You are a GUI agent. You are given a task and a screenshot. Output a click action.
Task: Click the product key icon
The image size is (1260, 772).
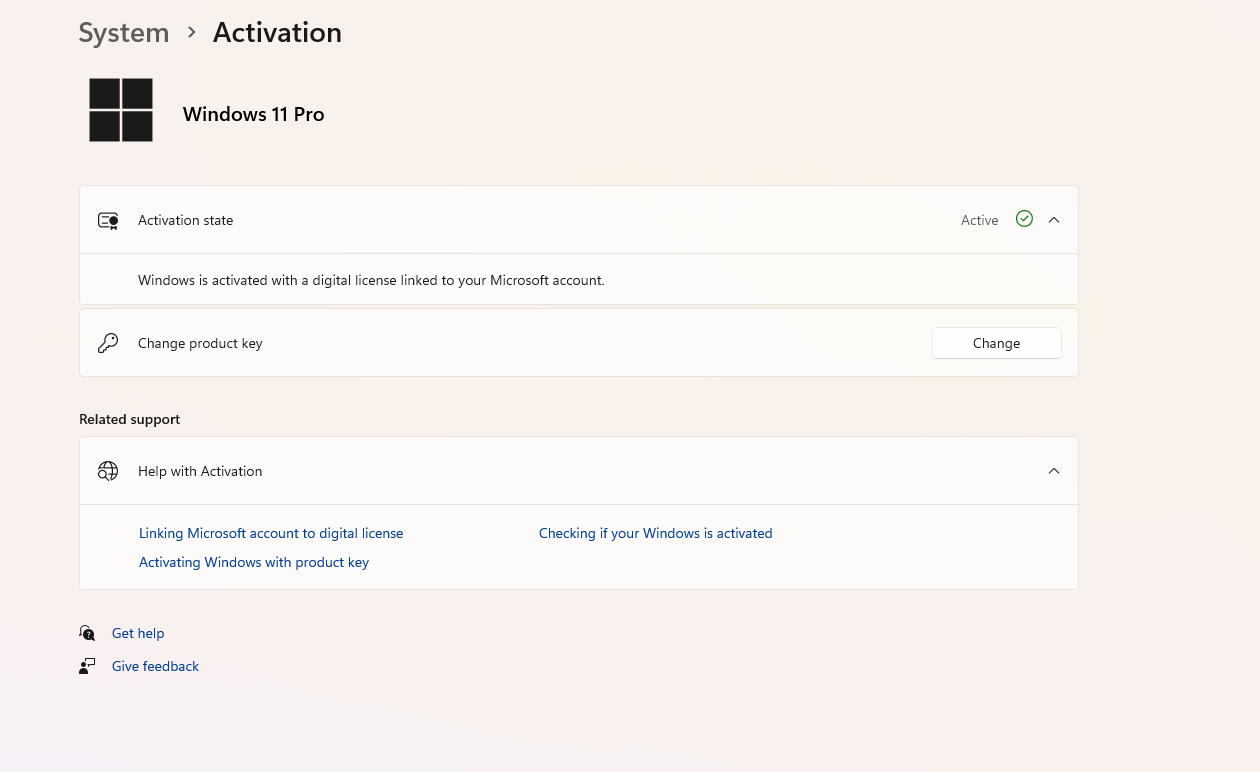click(x=108, y=343)
